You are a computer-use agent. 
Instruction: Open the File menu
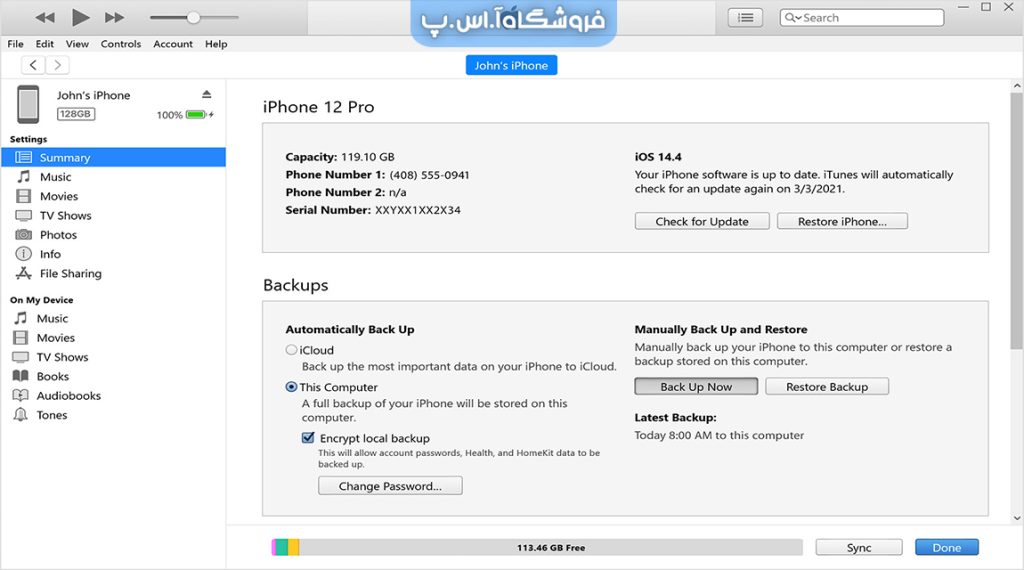click(16, 44)
